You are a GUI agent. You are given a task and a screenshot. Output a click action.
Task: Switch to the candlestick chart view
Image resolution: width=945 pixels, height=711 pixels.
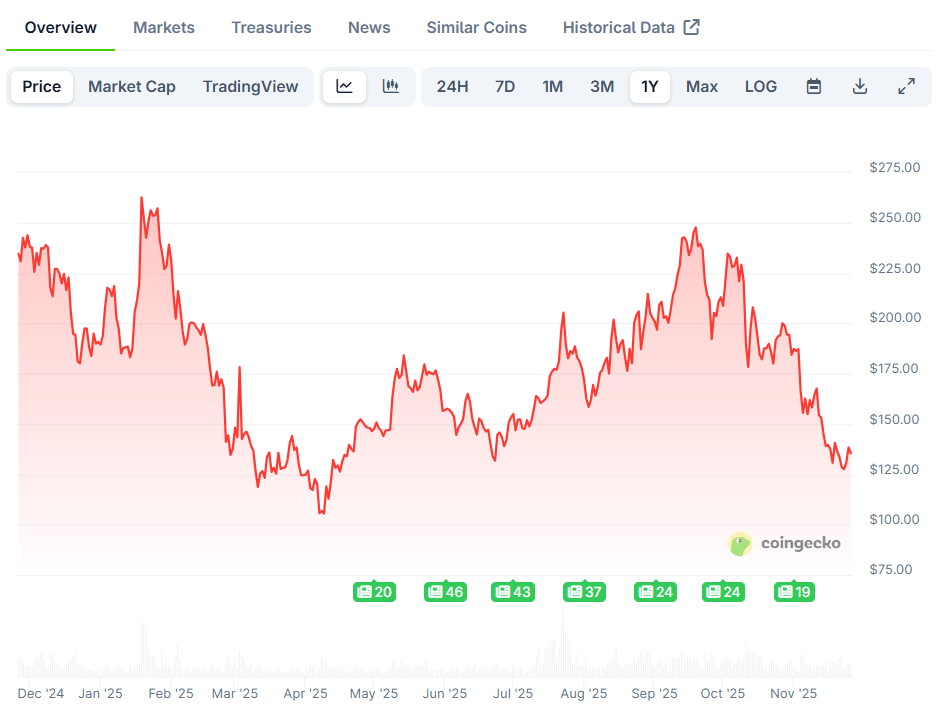coord(391,87)
